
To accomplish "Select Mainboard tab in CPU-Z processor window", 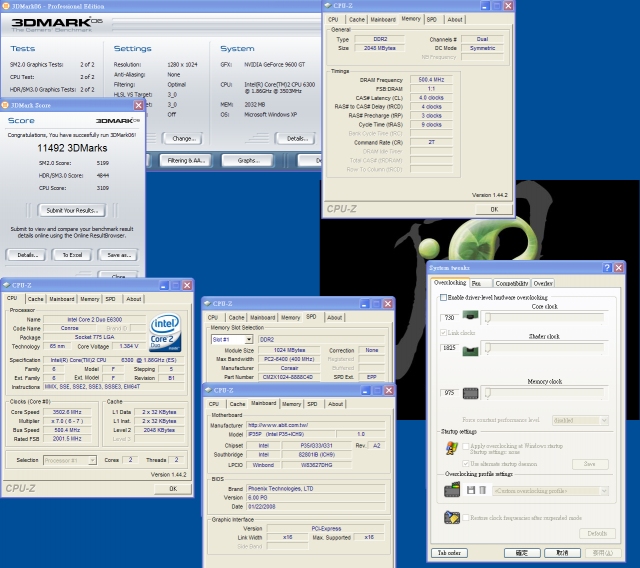I will point(62,299).
